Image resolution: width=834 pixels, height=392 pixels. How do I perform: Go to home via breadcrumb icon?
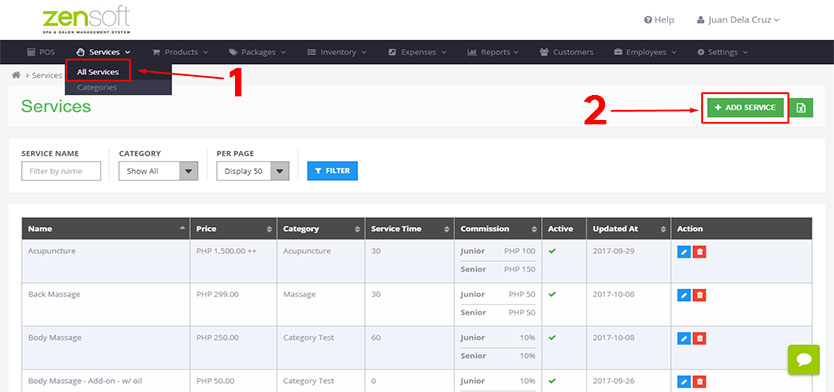click(16, 76)
